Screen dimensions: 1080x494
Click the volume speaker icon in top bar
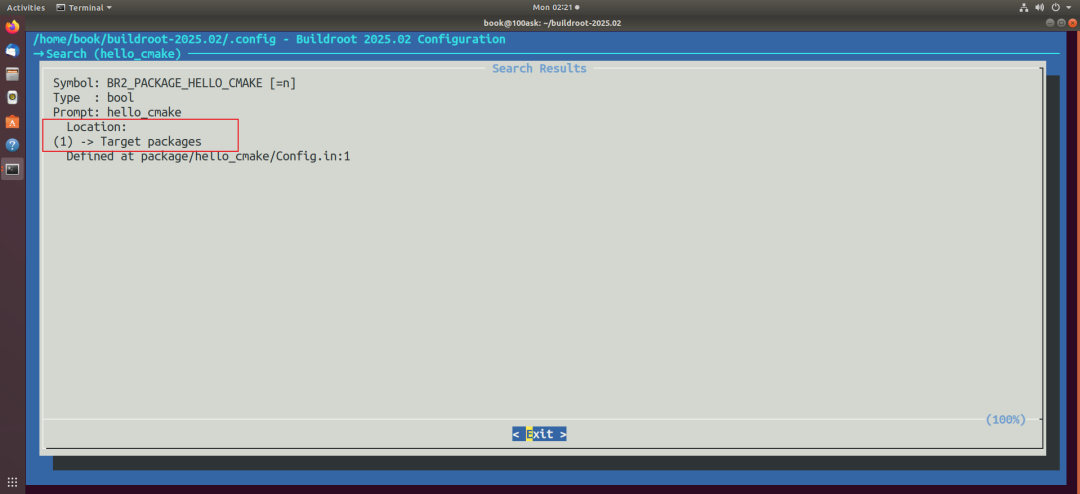tap(1040, 8)
